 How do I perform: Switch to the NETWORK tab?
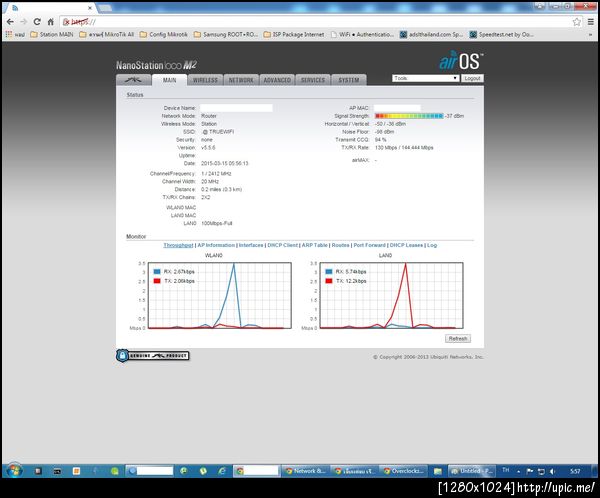coord(241,80)
